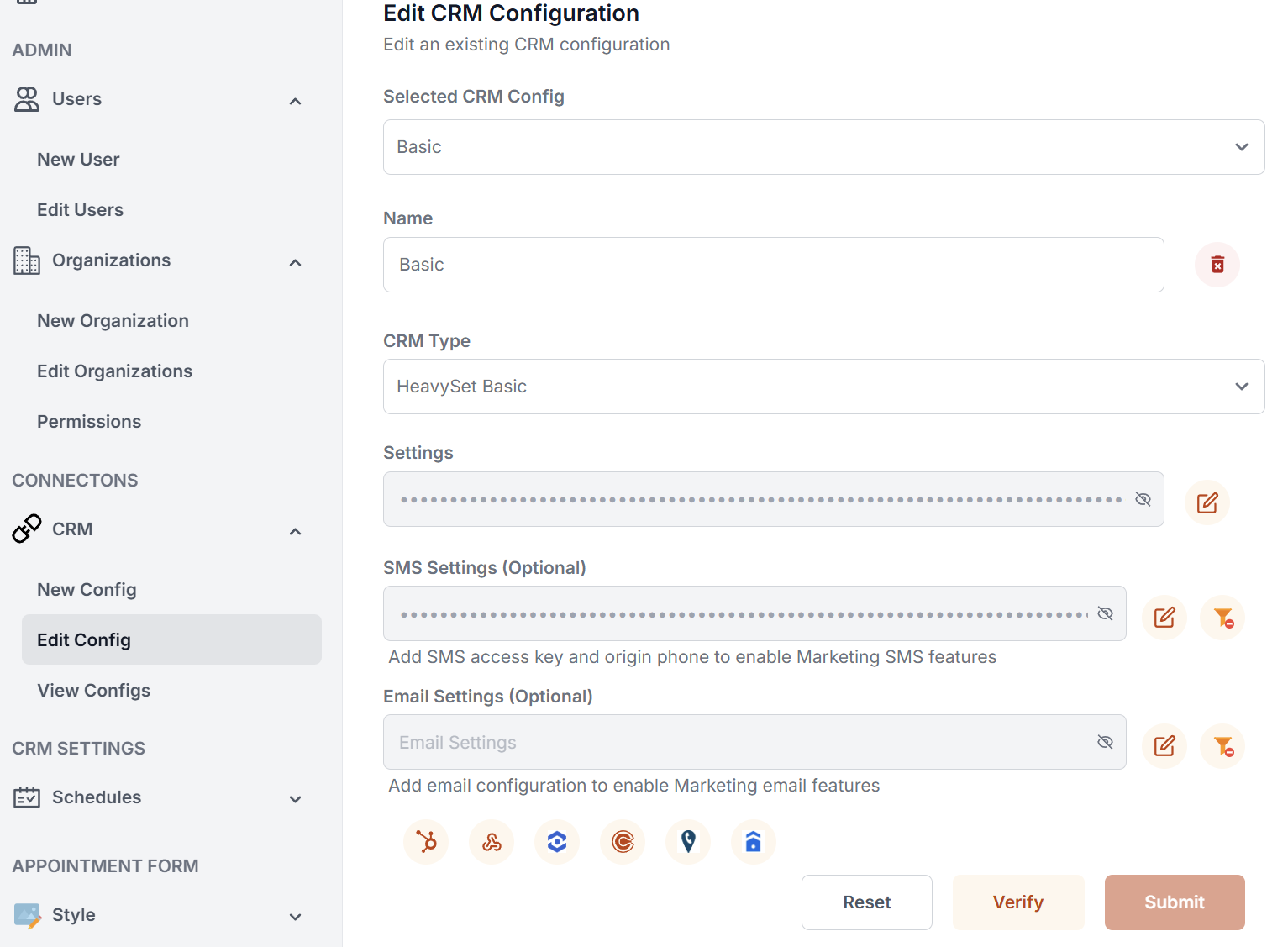Image resolution: width=1288 pixels, height=947 pixels.
Task: Click the blue hexagon integration icon
Action: [x=557, y=842]
